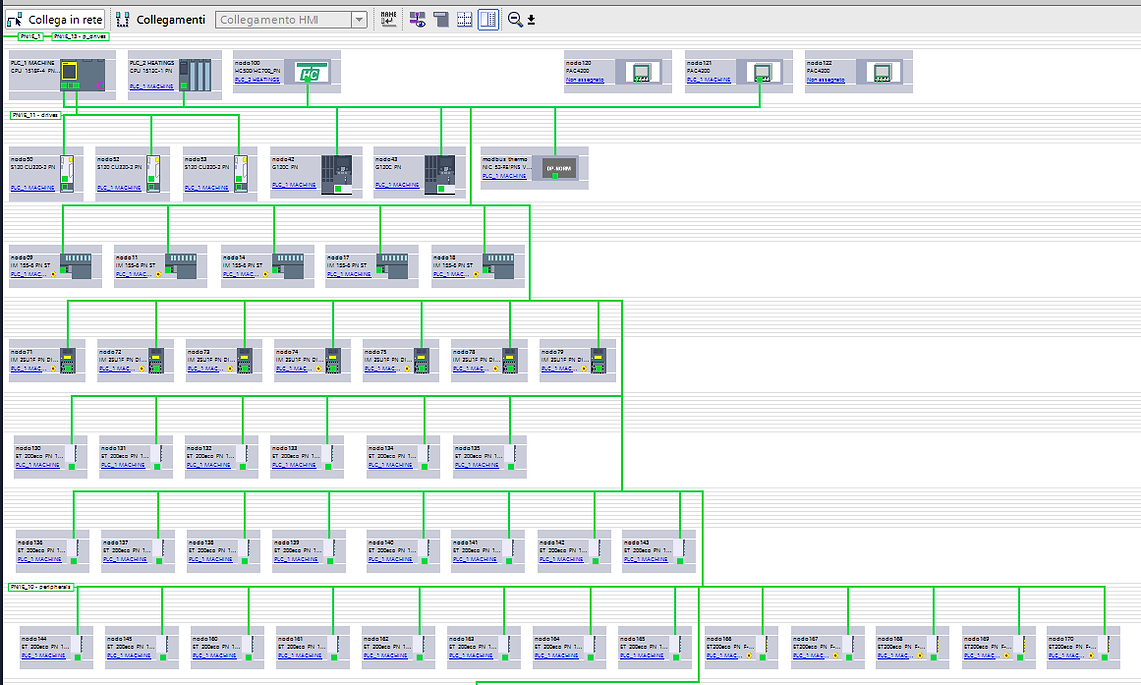Click the page break view toolbar icon
Screen dimensions: 1141x685
point(441,20)
